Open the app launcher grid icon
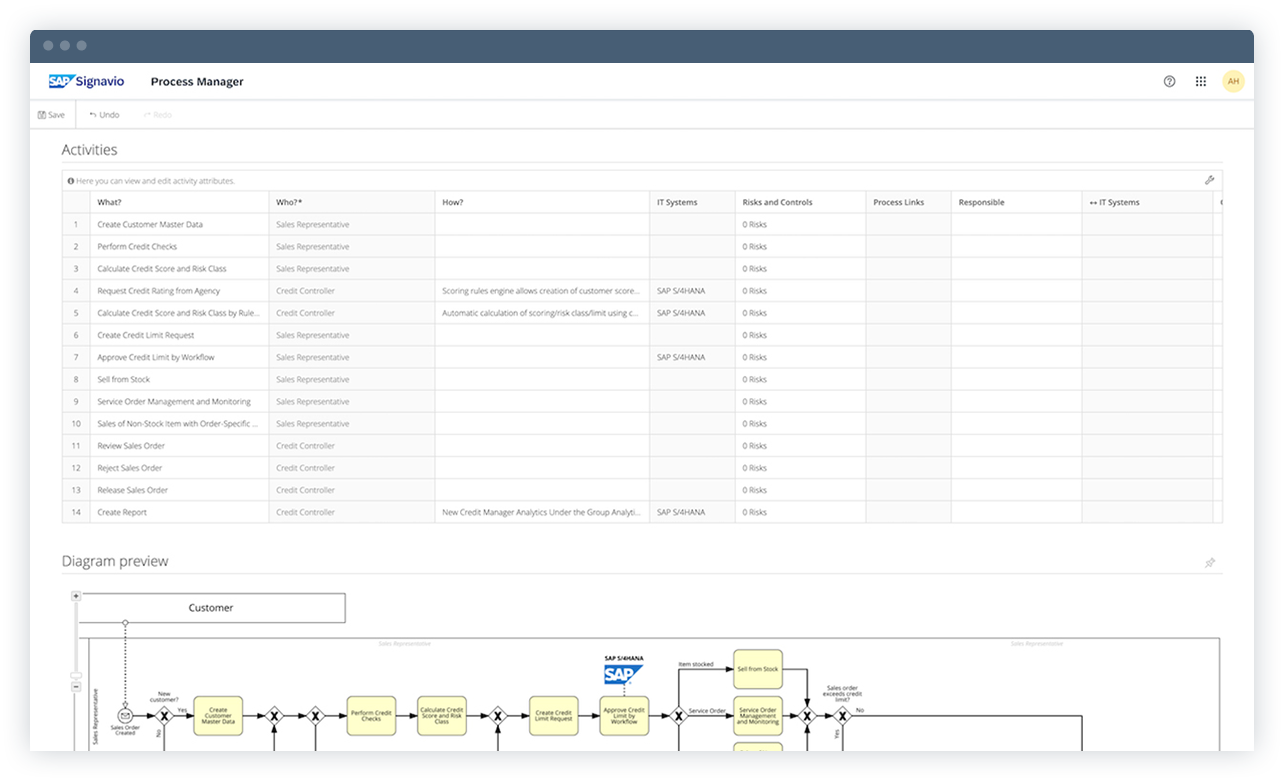The width and height of the screenshot is (1284, 780). (1200, 81)
